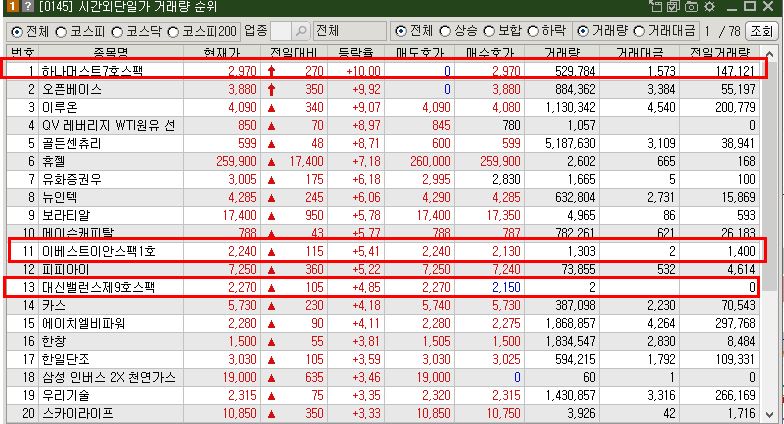Select the 상승 radio button

[x=444, y=31]
